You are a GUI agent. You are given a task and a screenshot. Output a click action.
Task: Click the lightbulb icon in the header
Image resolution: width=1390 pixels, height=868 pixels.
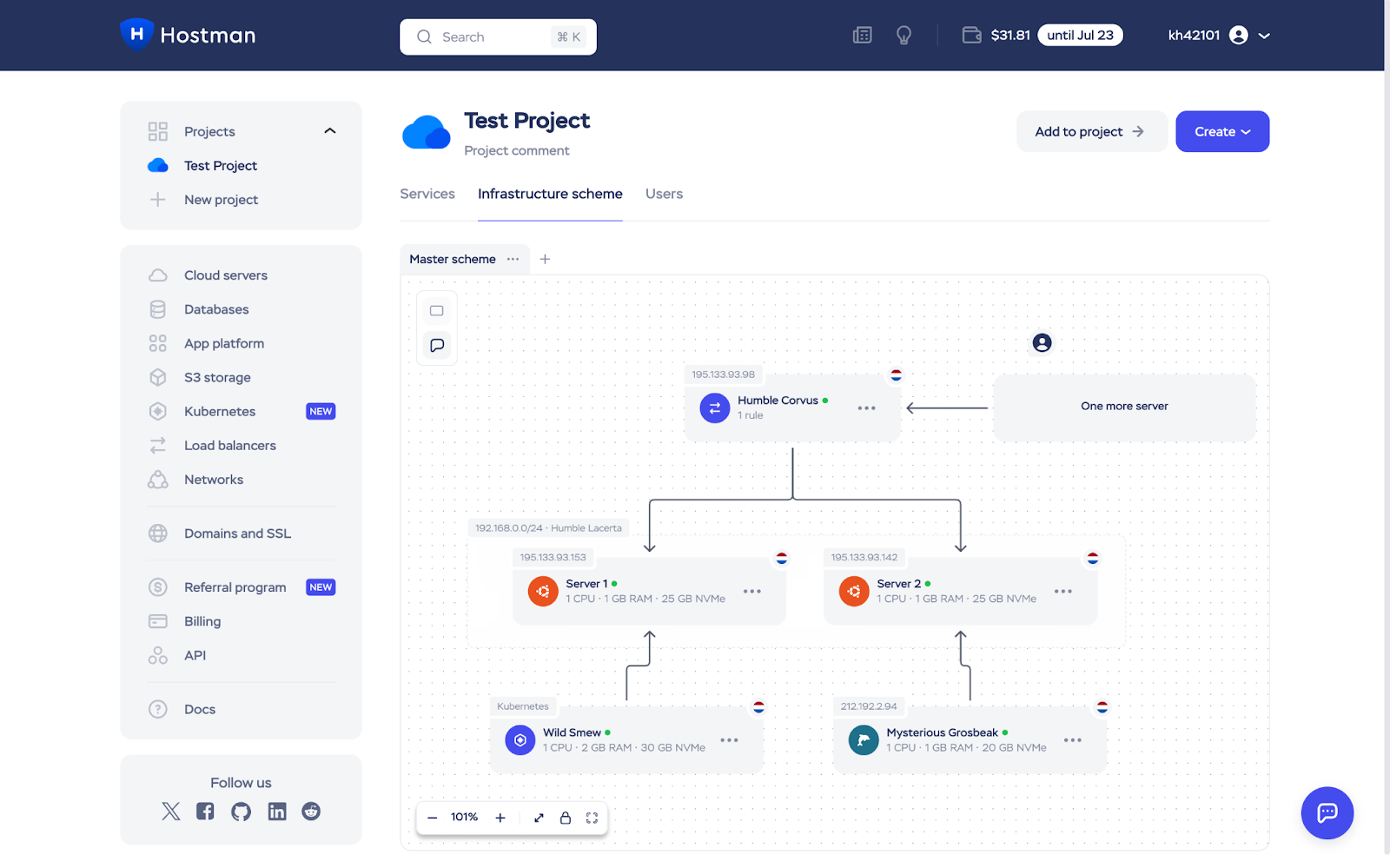click(903, 35)
